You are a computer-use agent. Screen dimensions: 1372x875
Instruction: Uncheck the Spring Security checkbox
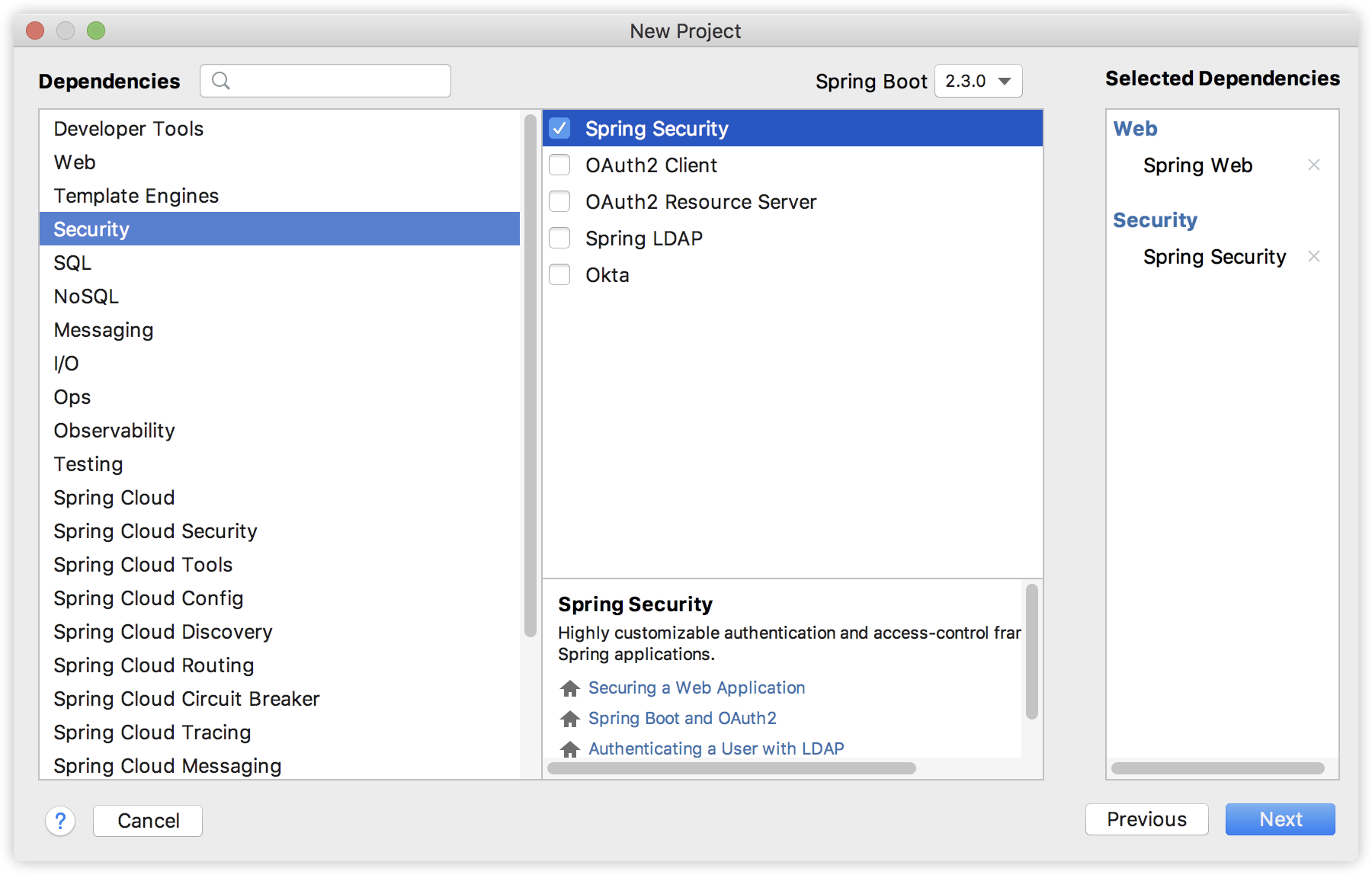560,128
